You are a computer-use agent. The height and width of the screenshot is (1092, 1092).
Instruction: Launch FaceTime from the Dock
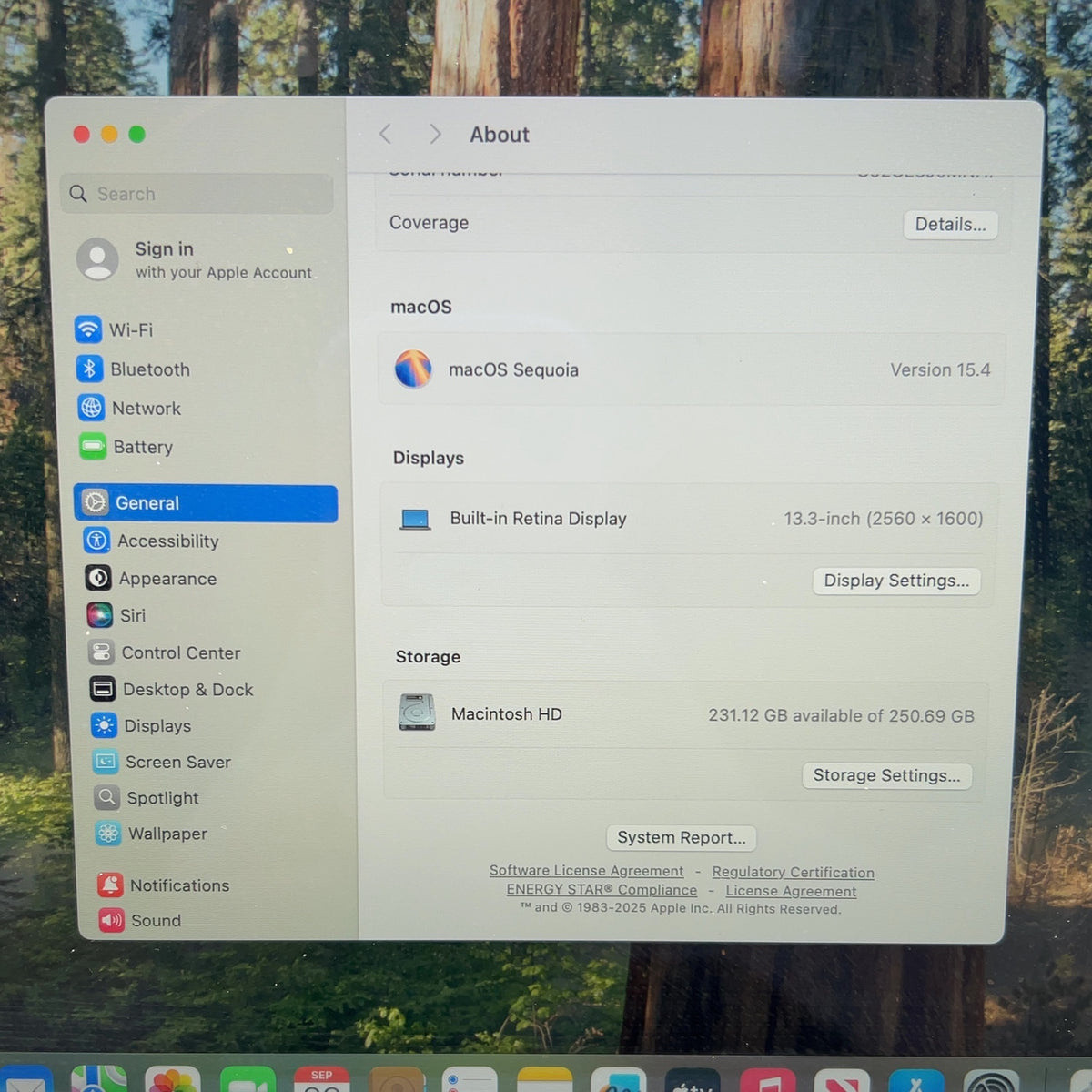click(248, 1079)
